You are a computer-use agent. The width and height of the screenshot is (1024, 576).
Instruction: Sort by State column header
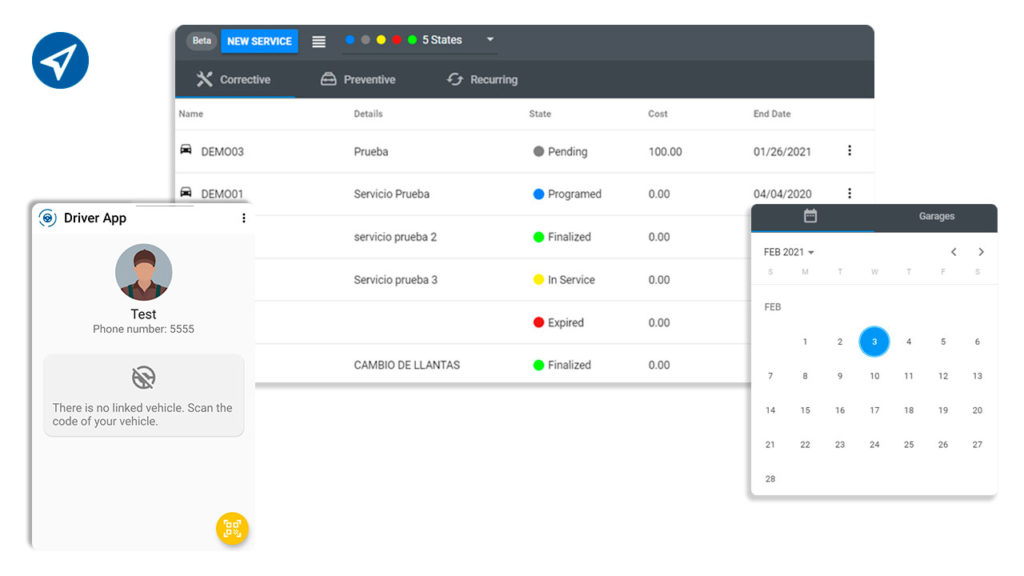pyautogui.click(x=540, y=114)
